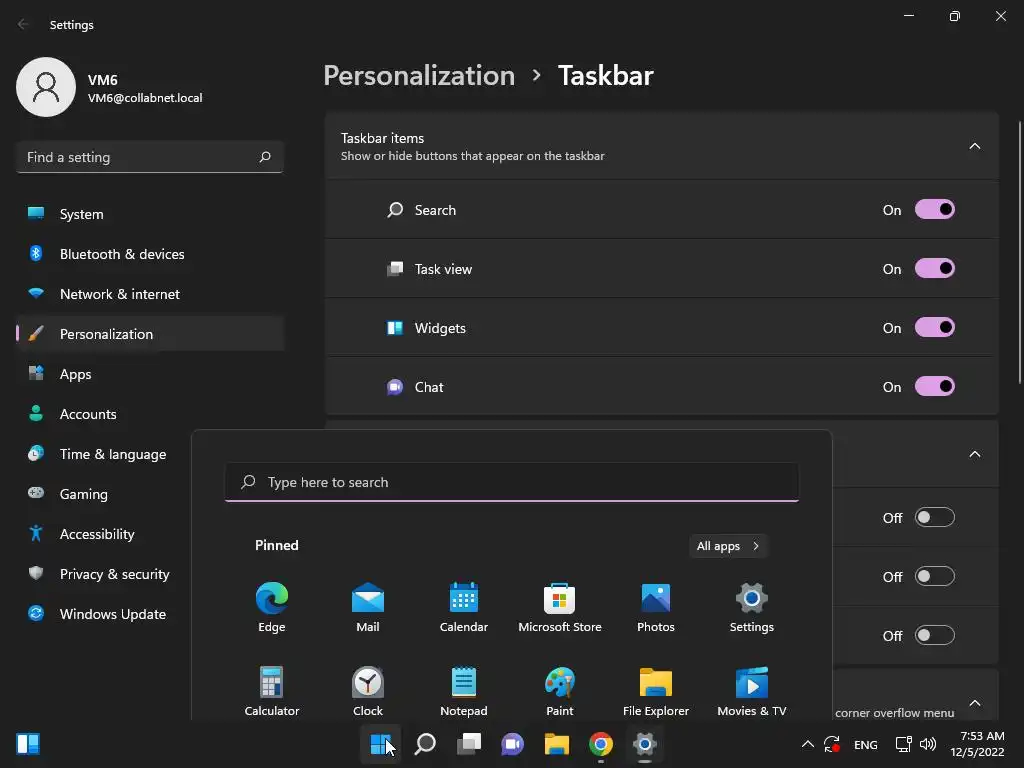1024x768 pixels.
Task: Launch Notepad from Start menu
Action: (464, 692)
